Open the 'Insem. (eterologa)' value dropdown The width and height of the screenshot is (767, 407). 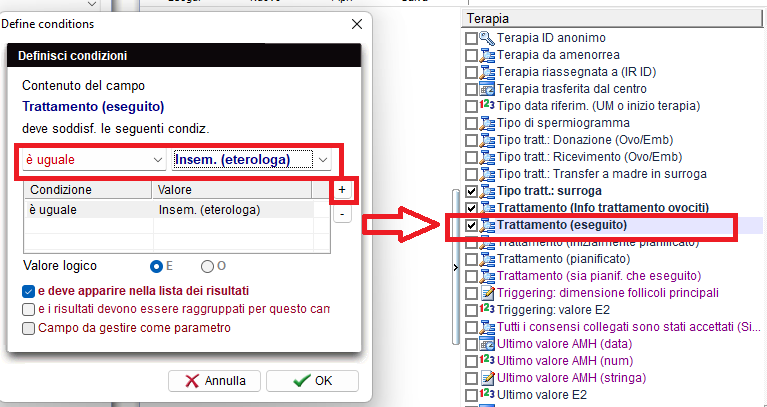(323, 160)
